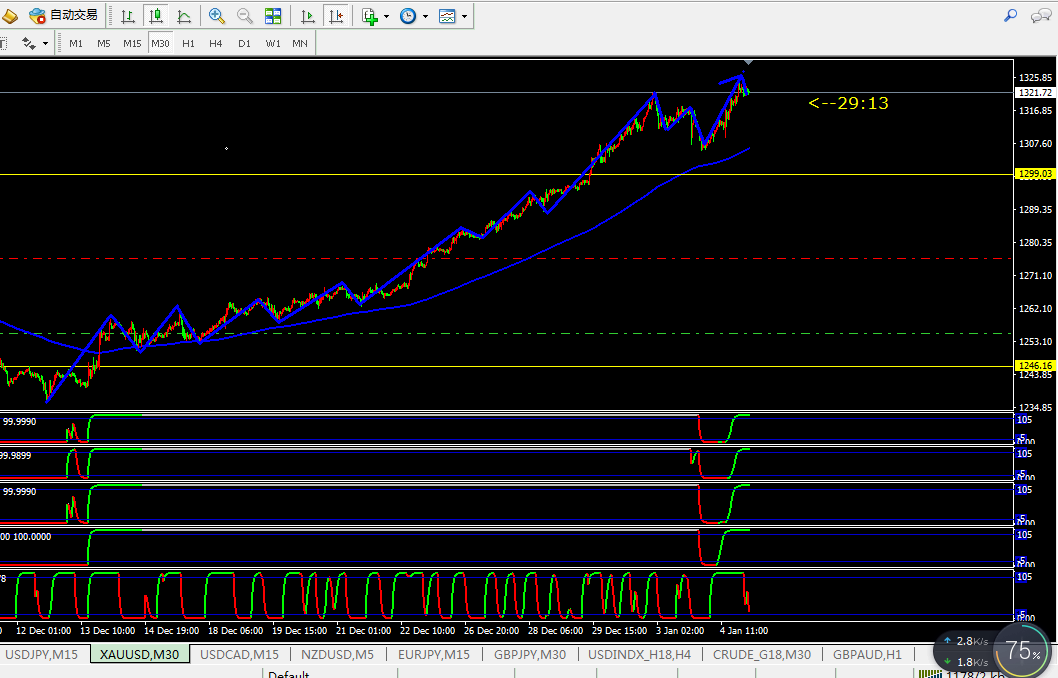Open MetaEditor with the yellow book icon

coord(9,16)
